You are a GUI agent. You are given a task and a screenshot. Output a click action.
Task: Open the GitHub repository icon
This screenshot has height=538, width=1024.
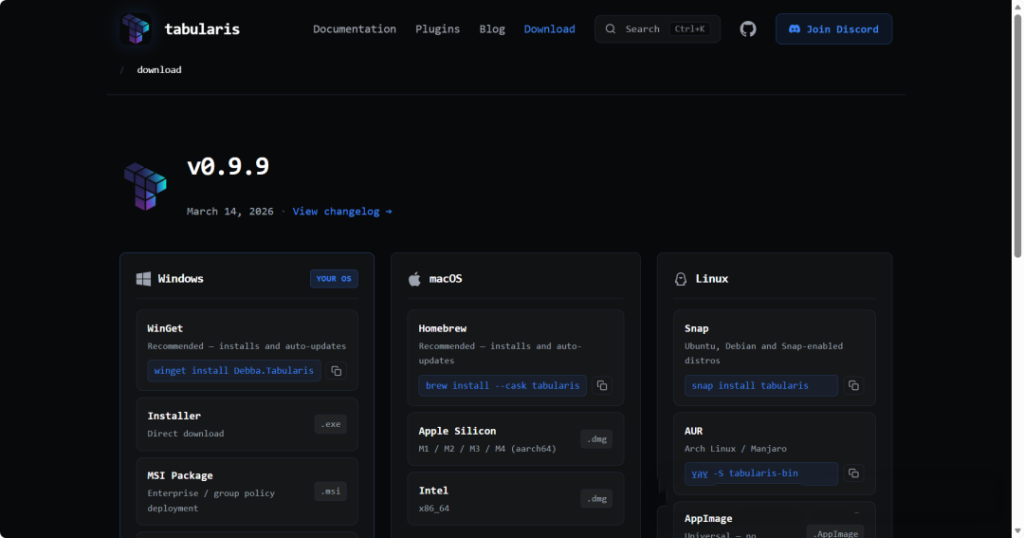coord(748,29)
